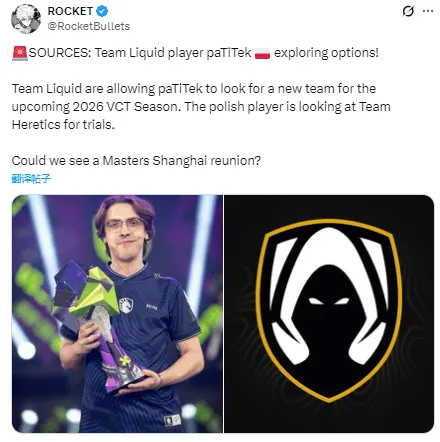Click the Poland flag emoji

(x=262, y=53)
